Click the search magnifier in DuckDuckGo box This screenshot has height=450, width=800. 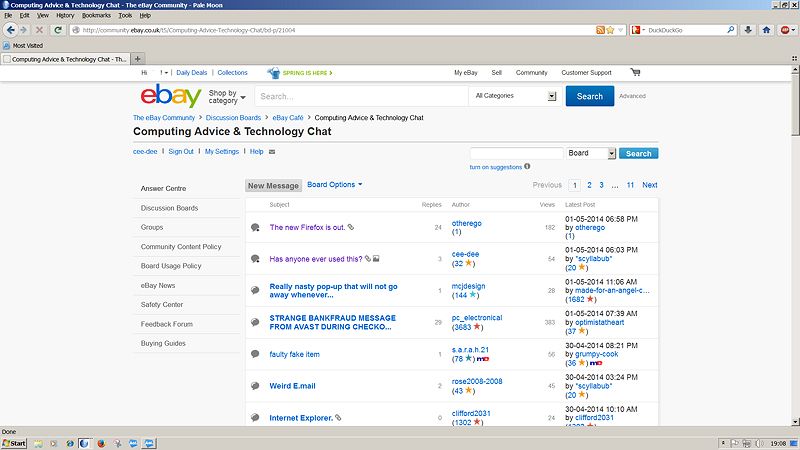pyautogui.click(x=731, y=30)
